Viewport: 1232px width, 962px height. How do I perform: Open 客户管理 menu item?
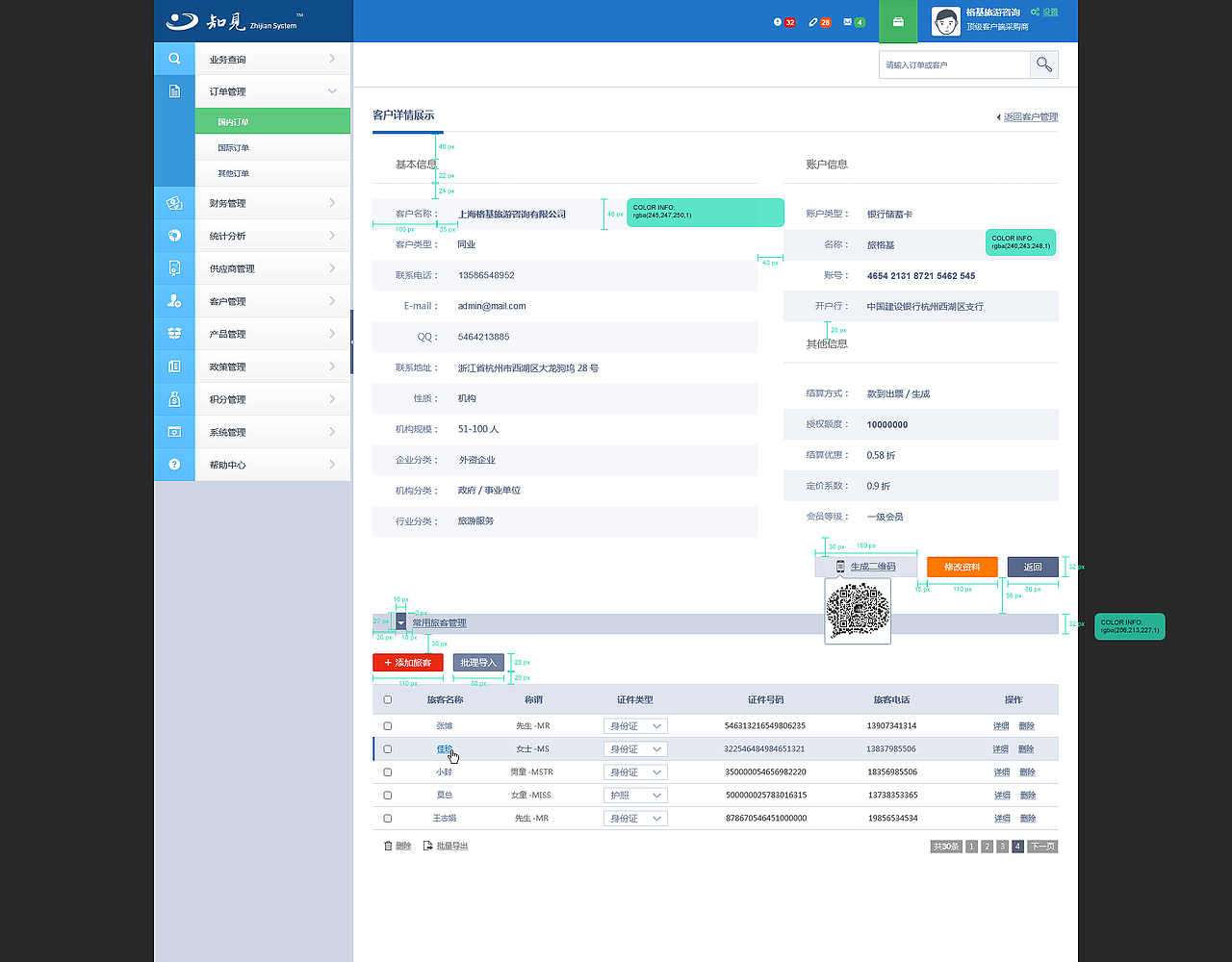click(272, 301)
